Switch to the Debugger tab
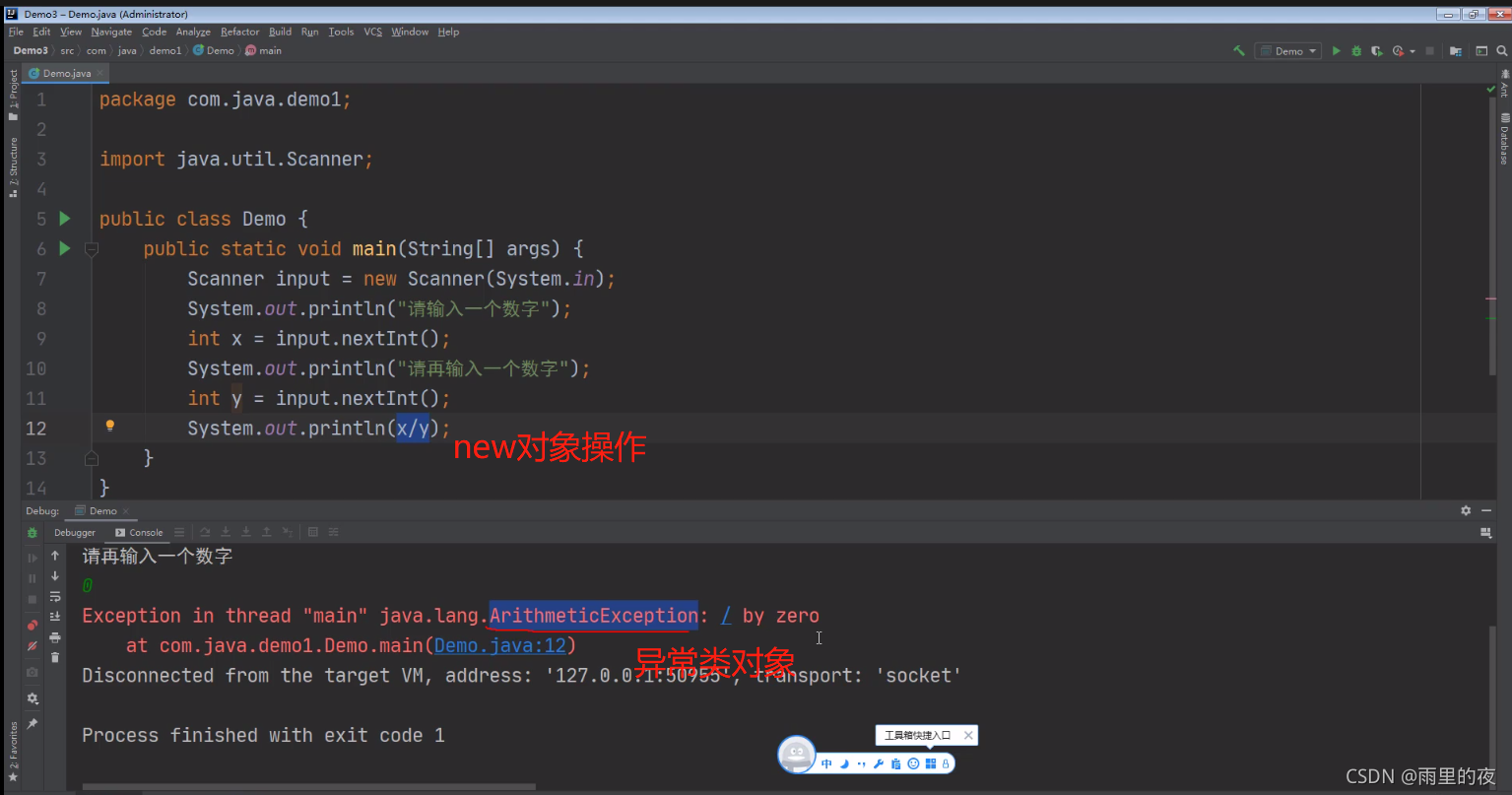This screenshot has width=1512, height=795. 75,532
